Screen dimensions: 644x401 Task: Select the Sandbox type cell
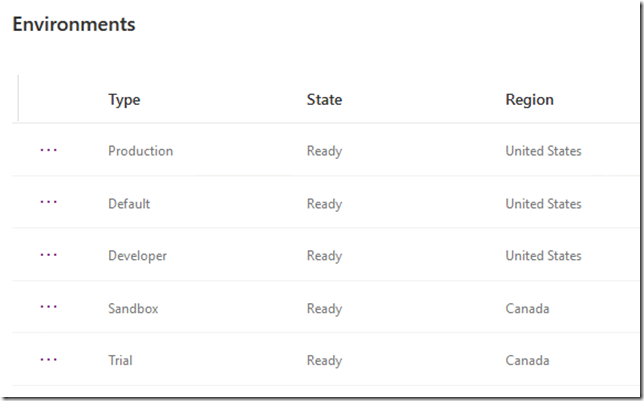[133, 309]
